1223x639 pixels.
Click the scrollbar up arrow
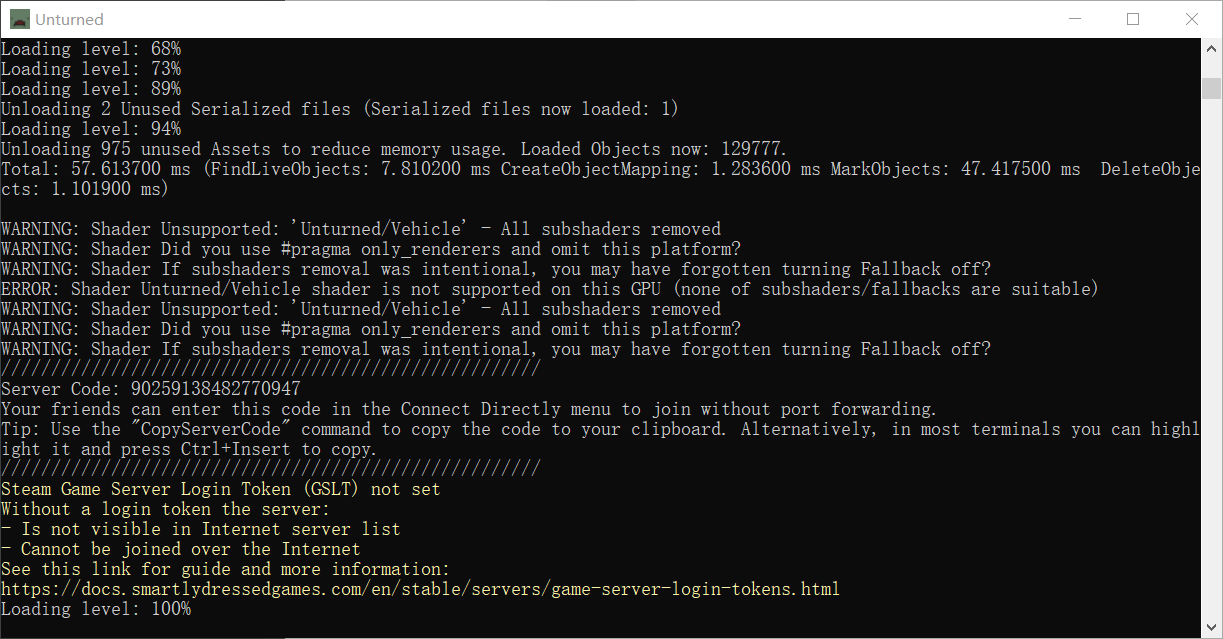[1211, 49]
